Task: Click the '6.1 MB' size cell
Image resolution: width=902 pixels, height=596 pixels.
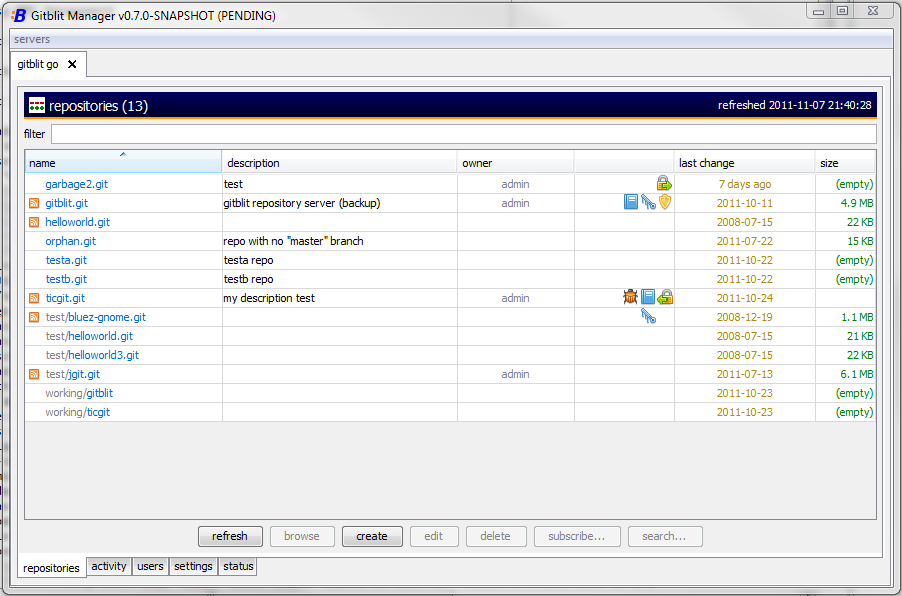Action: 845,374
